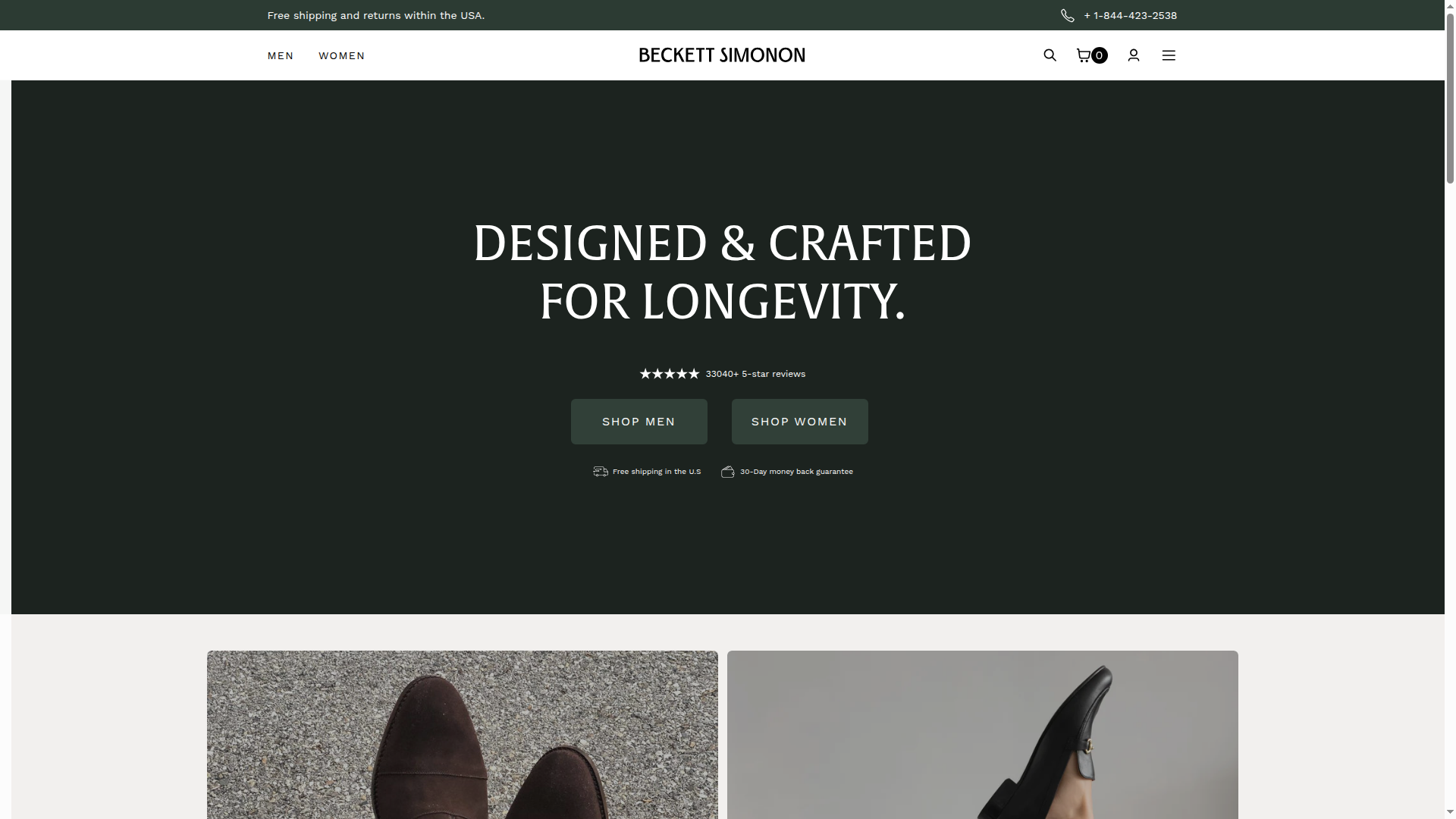Open the search icon

click(1050, 55)
